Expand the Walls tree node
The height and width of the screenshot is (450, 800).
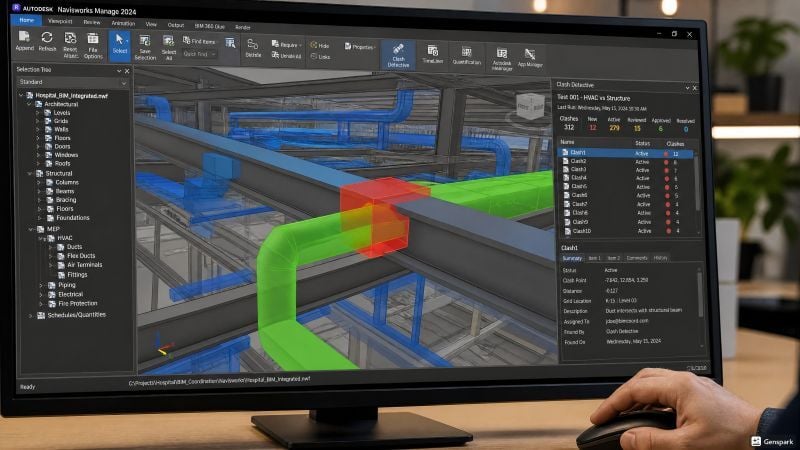click(38, 130)
